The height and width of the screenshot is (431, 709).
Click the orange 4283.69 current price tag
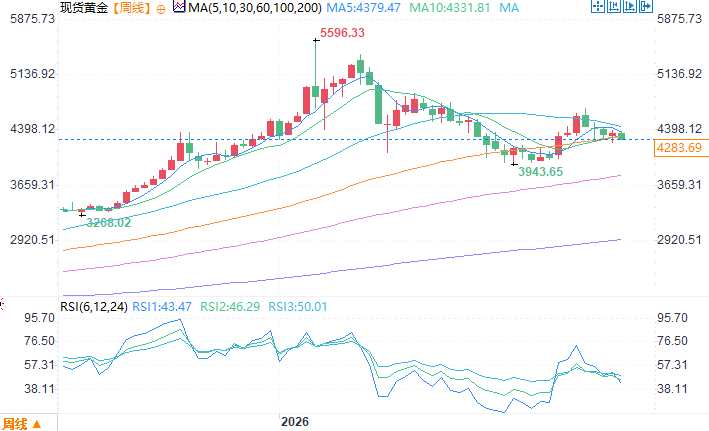pyautogui.click(x=681, y=148)
